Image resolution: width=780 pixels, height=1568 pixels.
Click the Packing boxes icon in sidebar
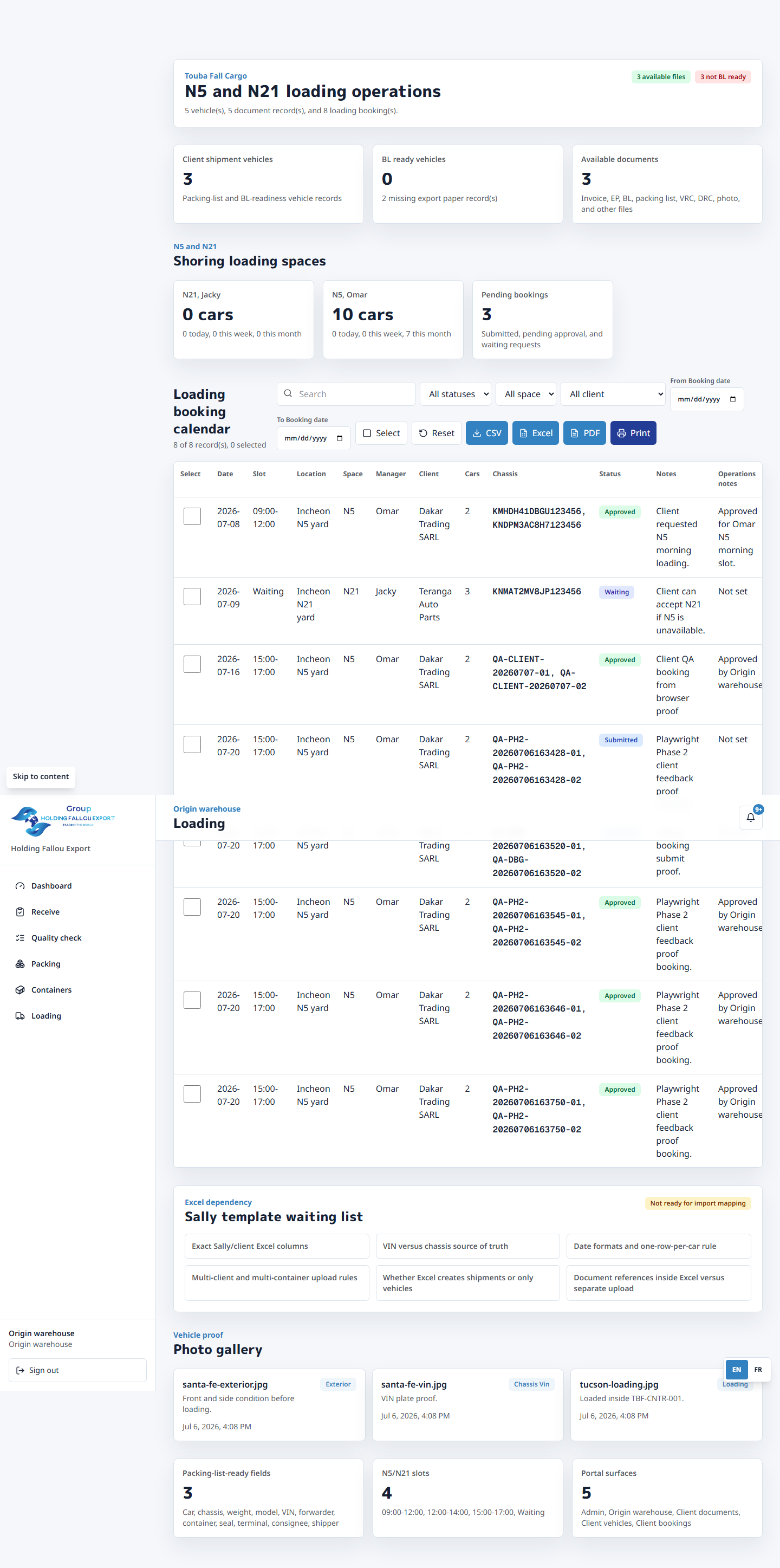[20, 964]
